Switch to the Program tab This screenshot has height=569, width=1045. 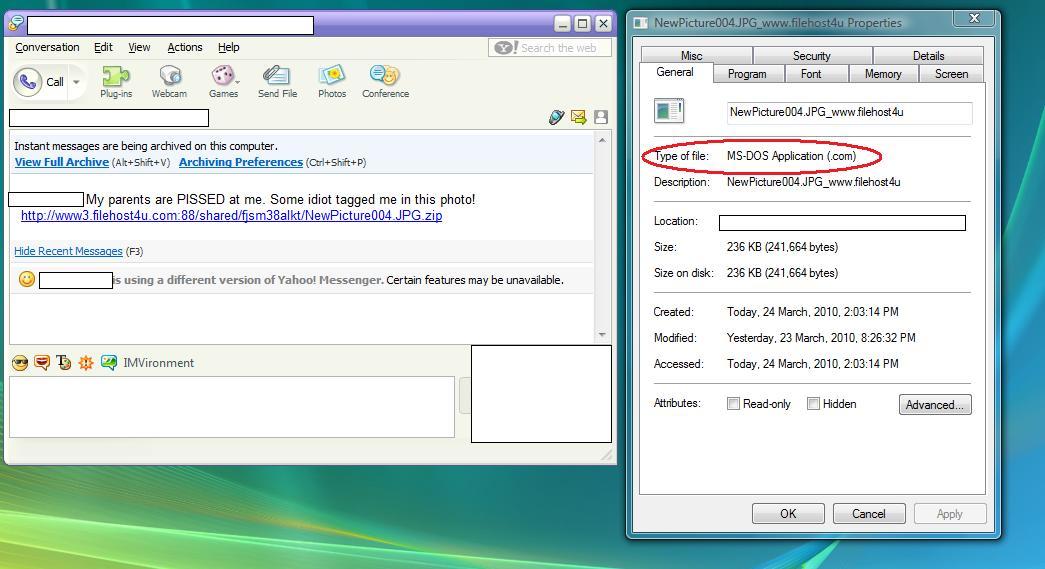pyautogui.click(x=747, y=74)
